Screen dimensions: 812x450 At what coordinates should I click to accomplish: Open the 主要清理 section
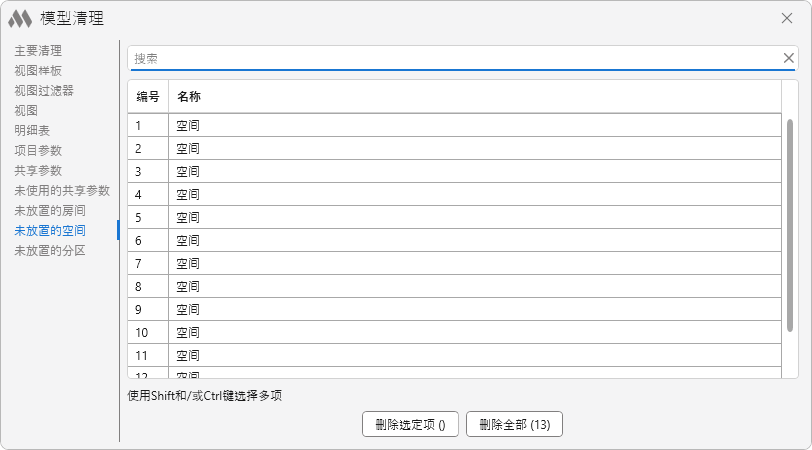(x=38, y=50)
